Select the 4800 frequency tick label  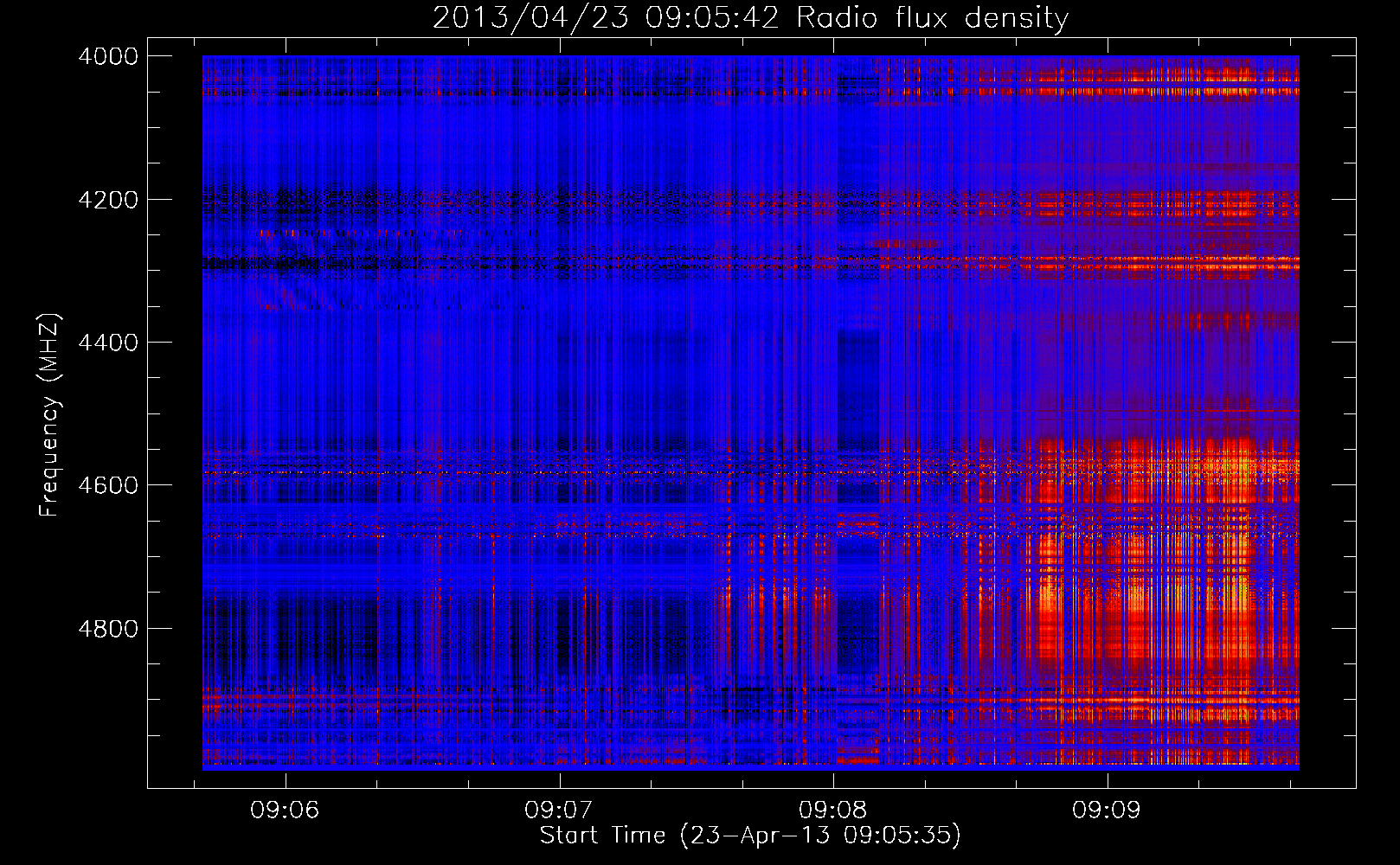pyautogui.click(x=108, y=628)
